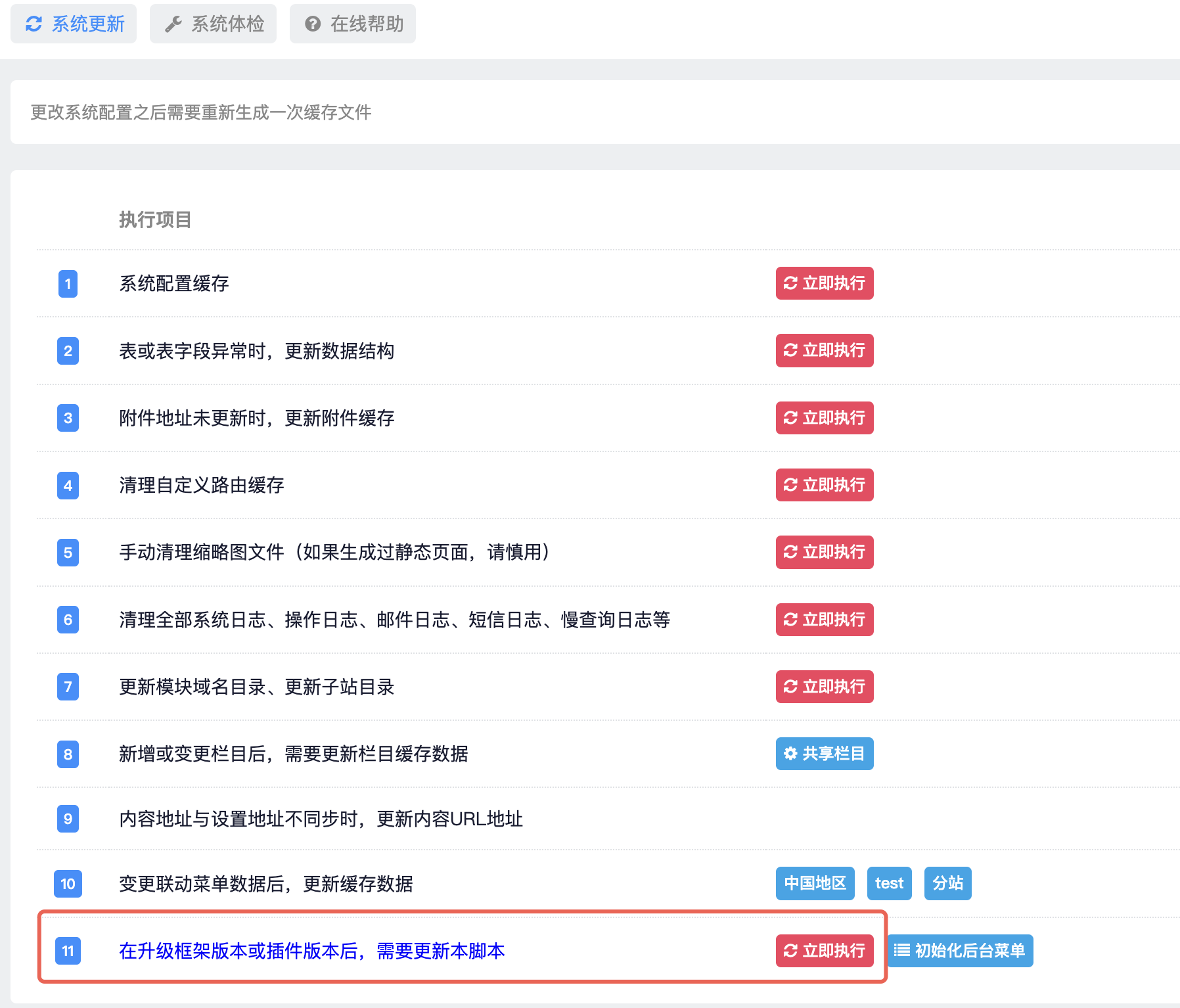Screen dimensions: 1180x1008
Task: Click the question mark icon in 在线帮助
Action: [x=313, y=24]
